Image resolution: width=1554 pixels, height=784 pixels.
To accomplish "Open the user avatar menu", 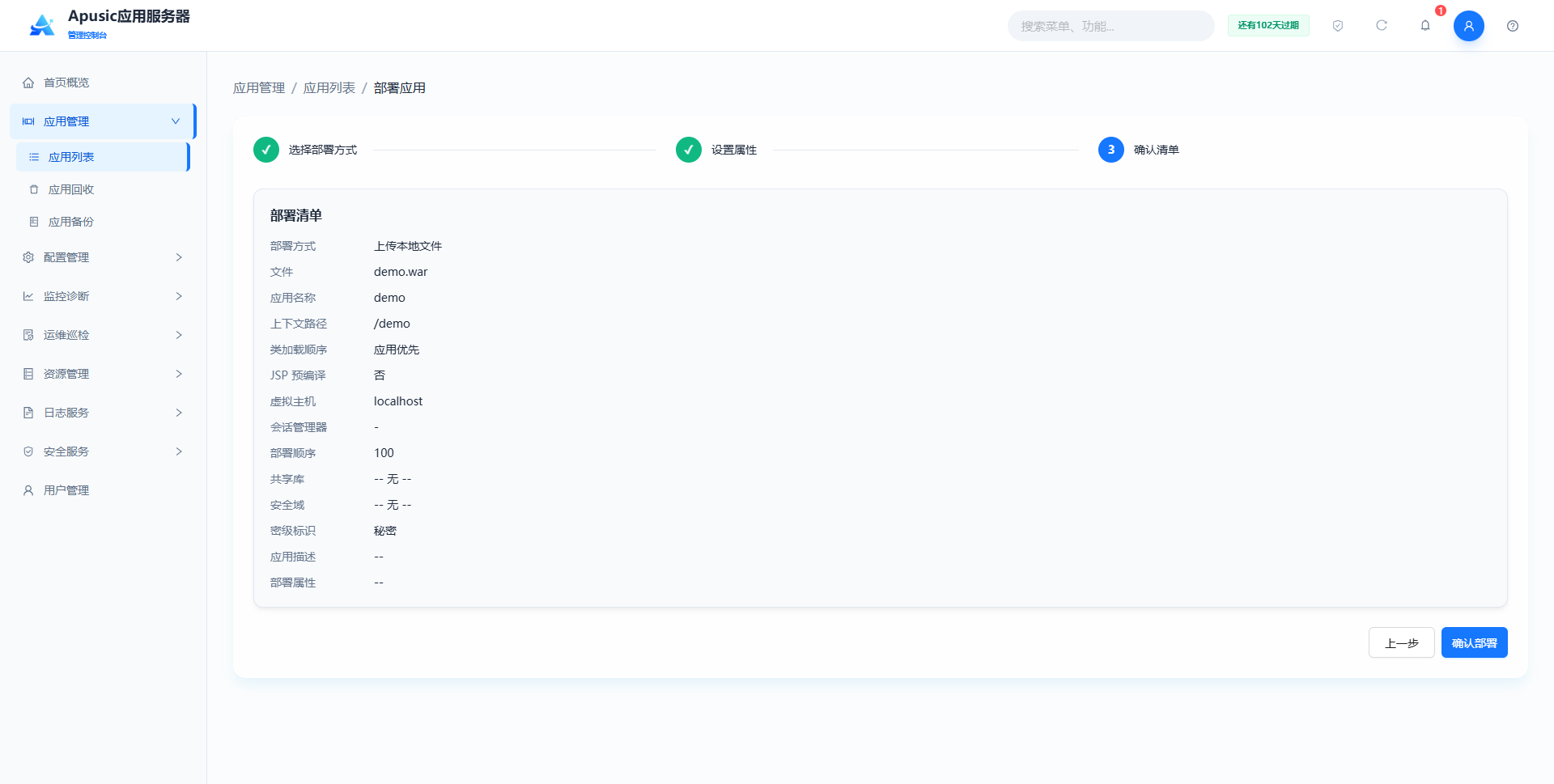I will [1468, 26].
